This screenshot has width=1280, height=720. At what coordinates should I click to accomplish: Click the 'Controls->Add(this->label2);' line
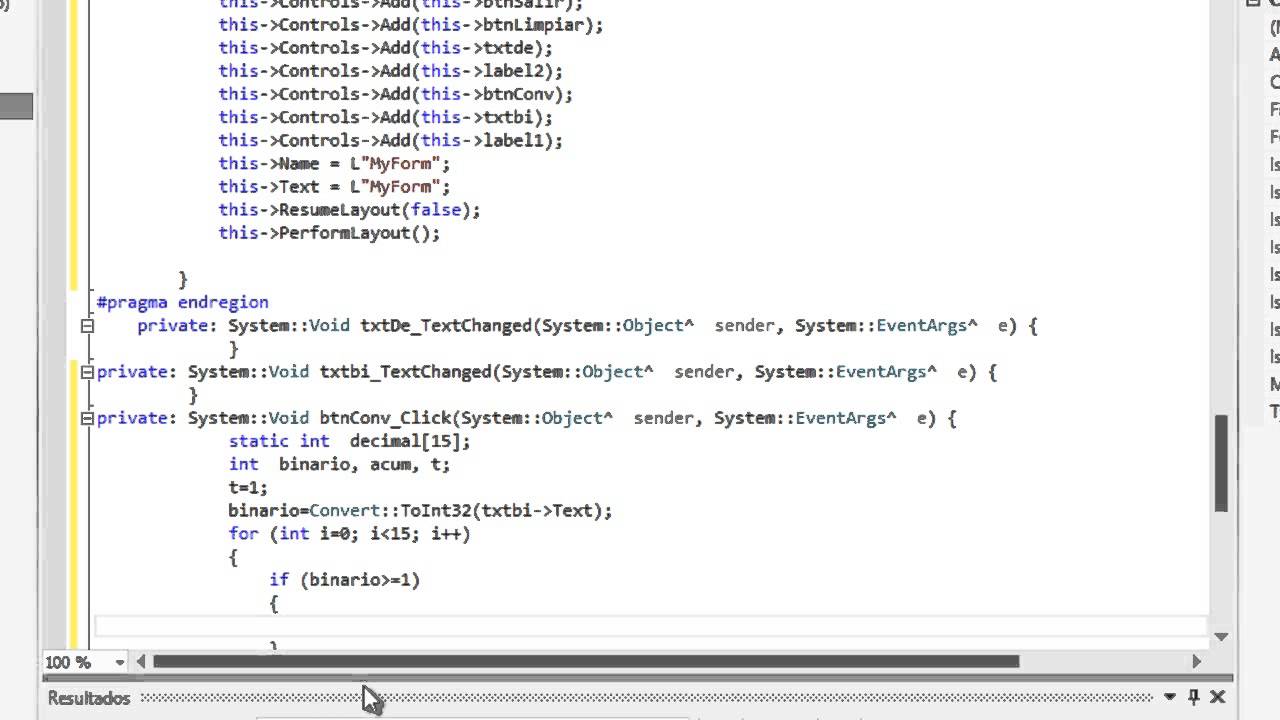point(390,71)
